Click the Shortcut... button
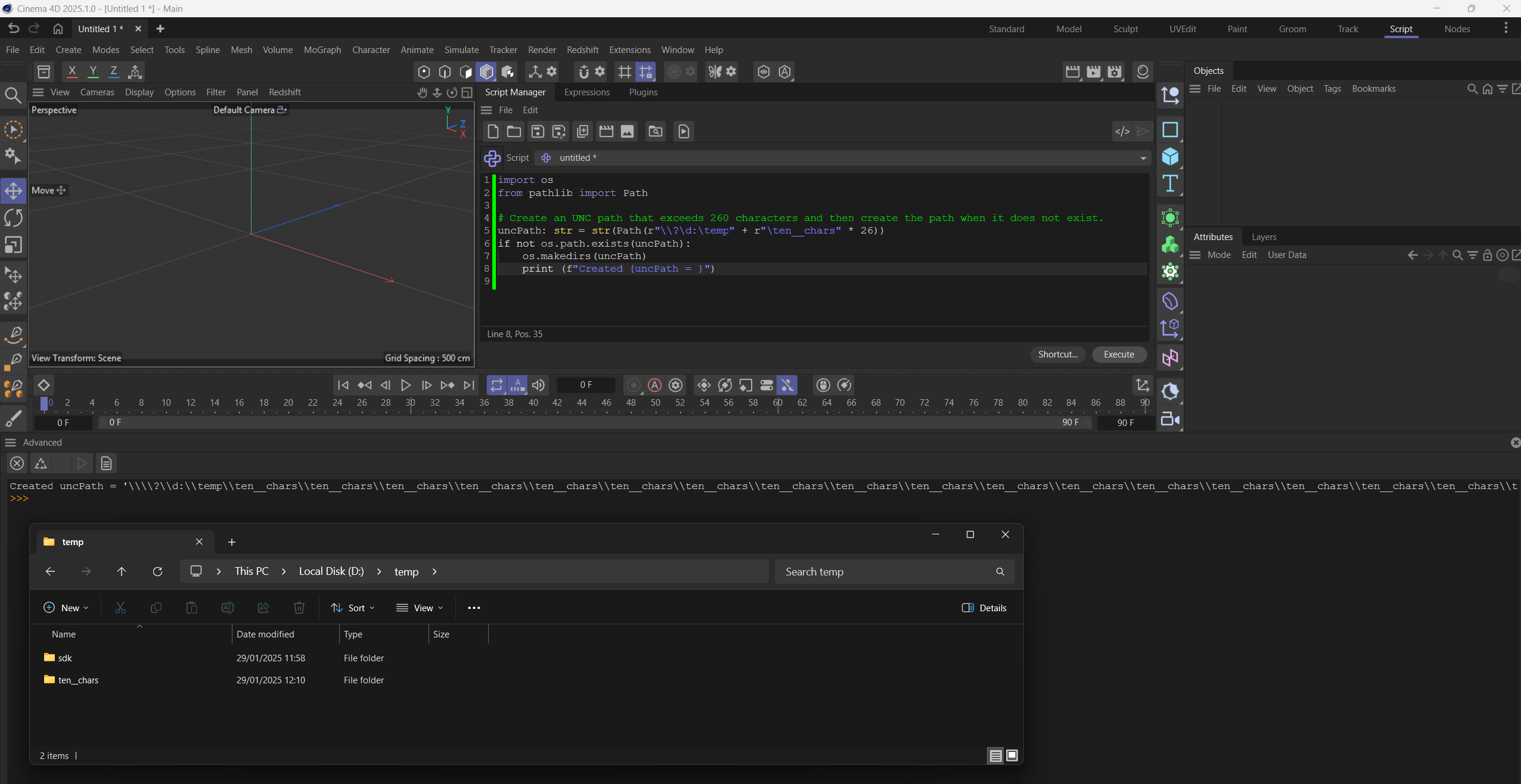 [x=1057, y=354]
